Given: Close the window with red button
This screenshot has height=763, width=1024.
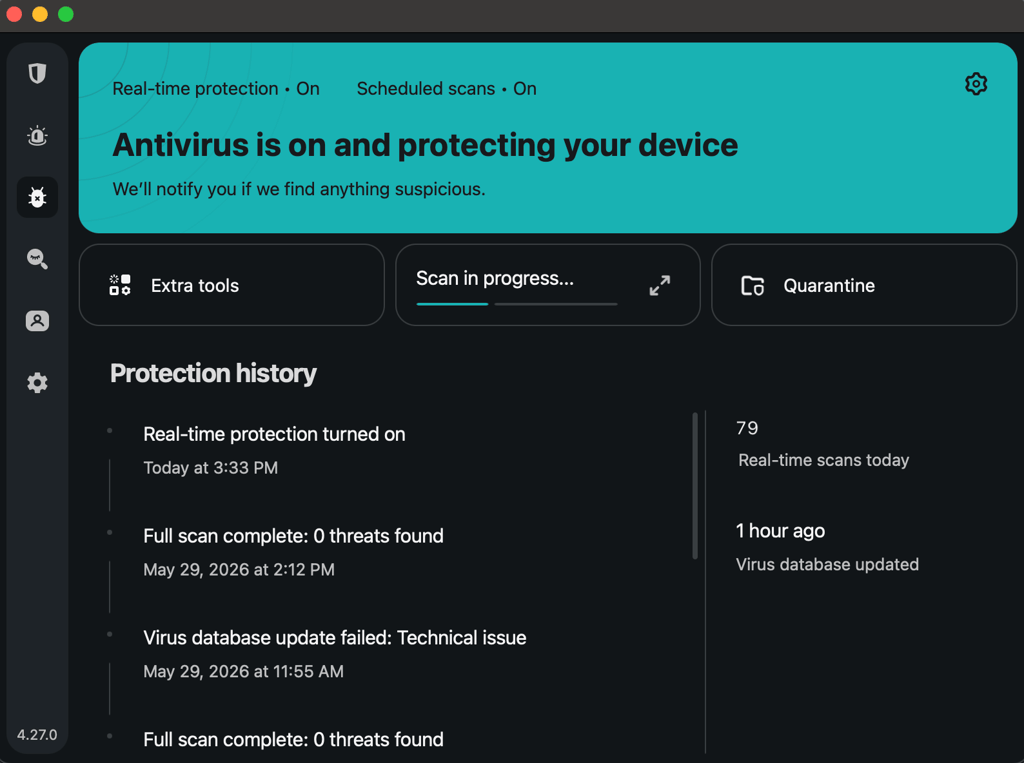Looking at the screenshot, I should [14, 14].
